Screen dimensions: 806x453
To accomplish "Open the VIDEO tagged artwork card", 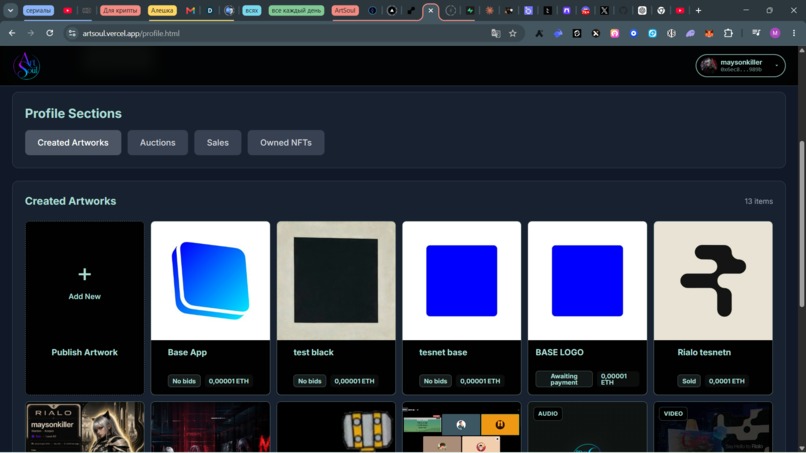I will pyautogui.click(x=713, y=427).
